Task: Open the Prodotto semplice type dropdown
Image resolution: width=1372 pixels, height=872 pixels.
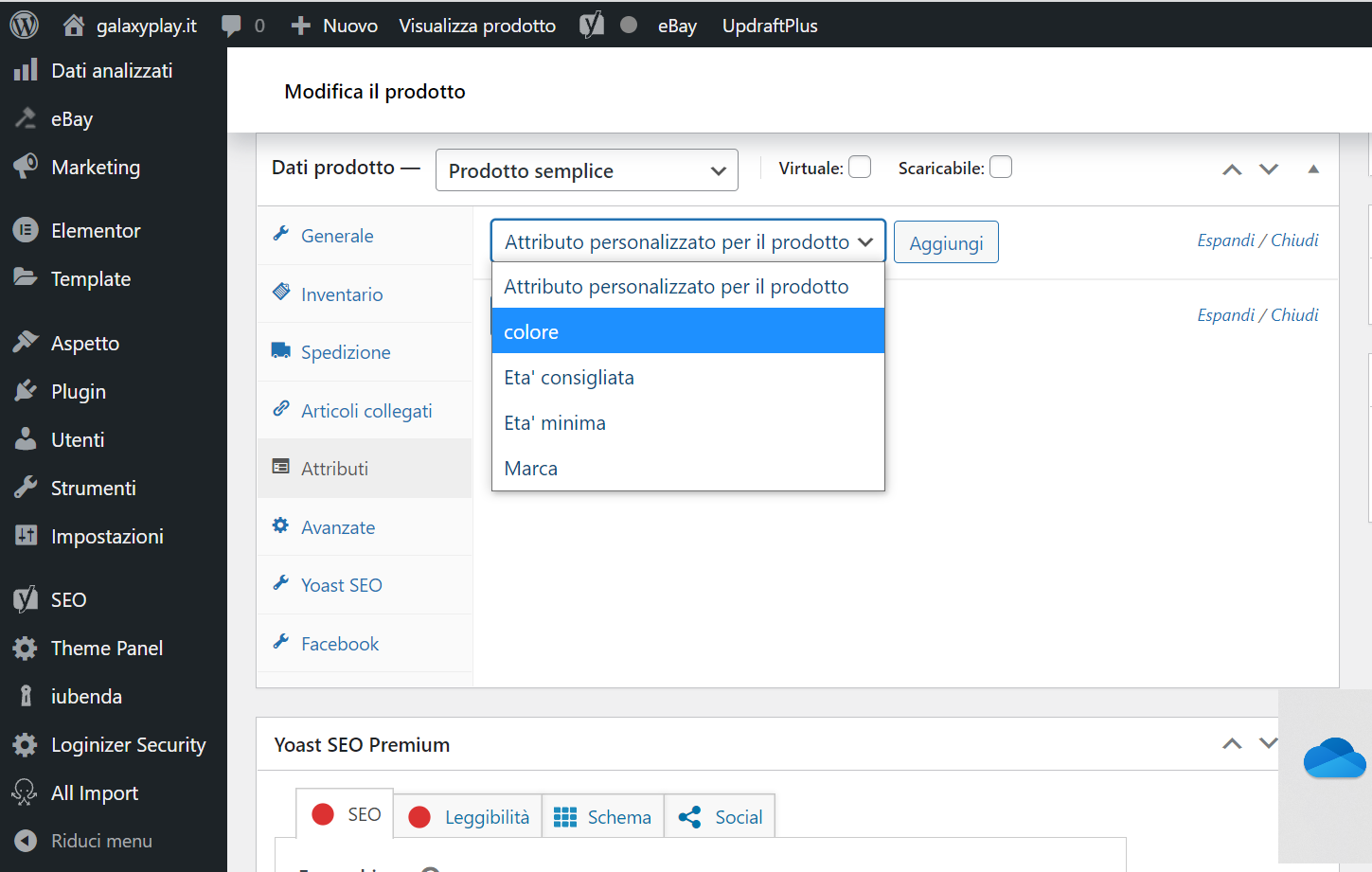Action: [586, 170]
